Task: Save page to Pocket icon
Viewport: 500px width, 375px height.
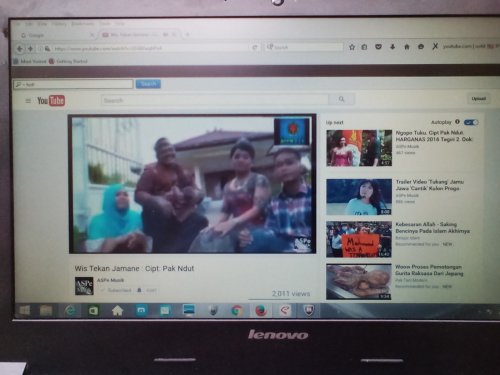Action: [x=378, y=47]
